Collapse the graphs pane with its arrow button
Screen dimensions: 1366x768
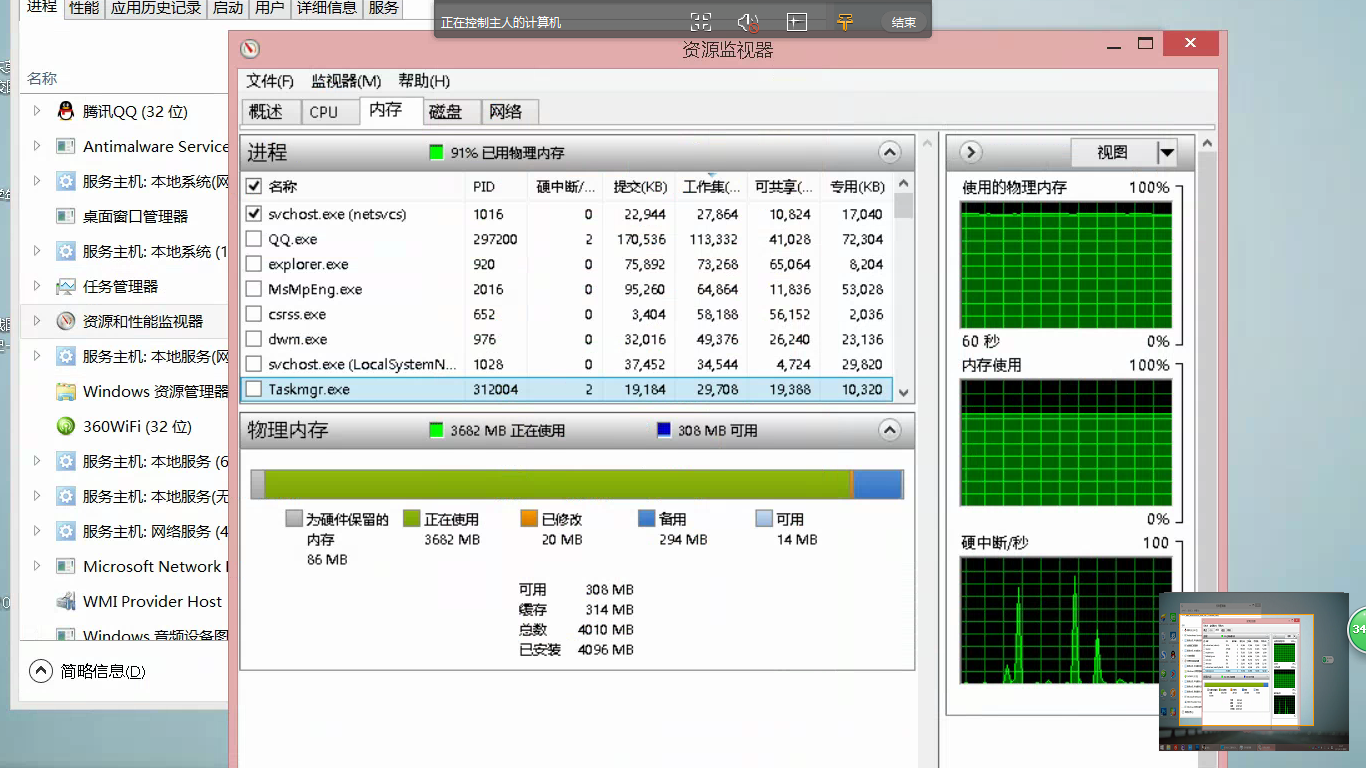[970, 152]
